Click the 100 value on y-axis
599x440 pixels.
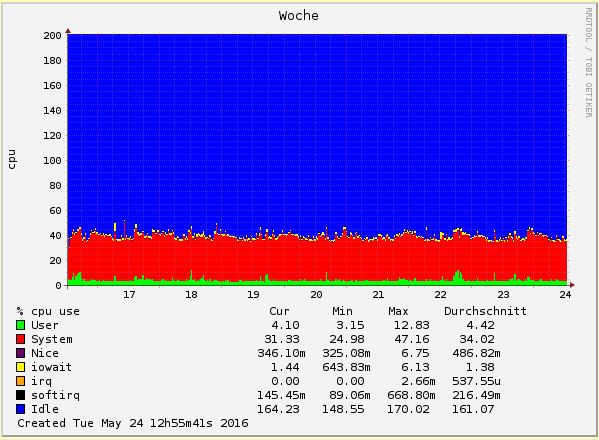52,160
